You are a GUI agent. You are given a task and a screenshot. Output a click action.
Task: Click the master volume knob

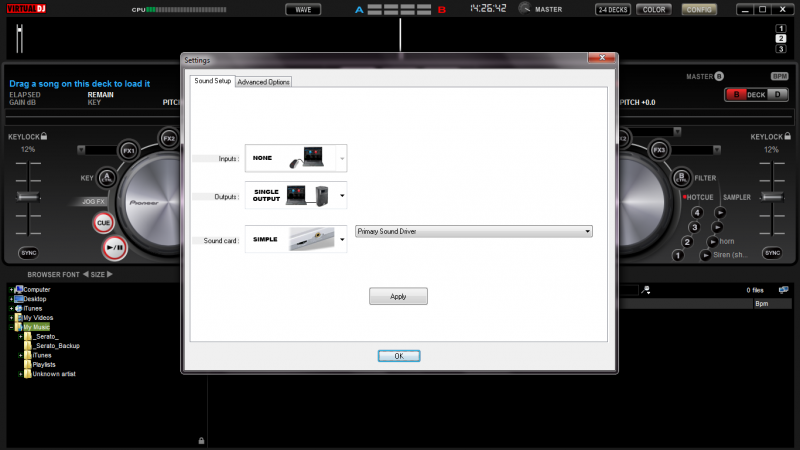[x=524, y=8]
